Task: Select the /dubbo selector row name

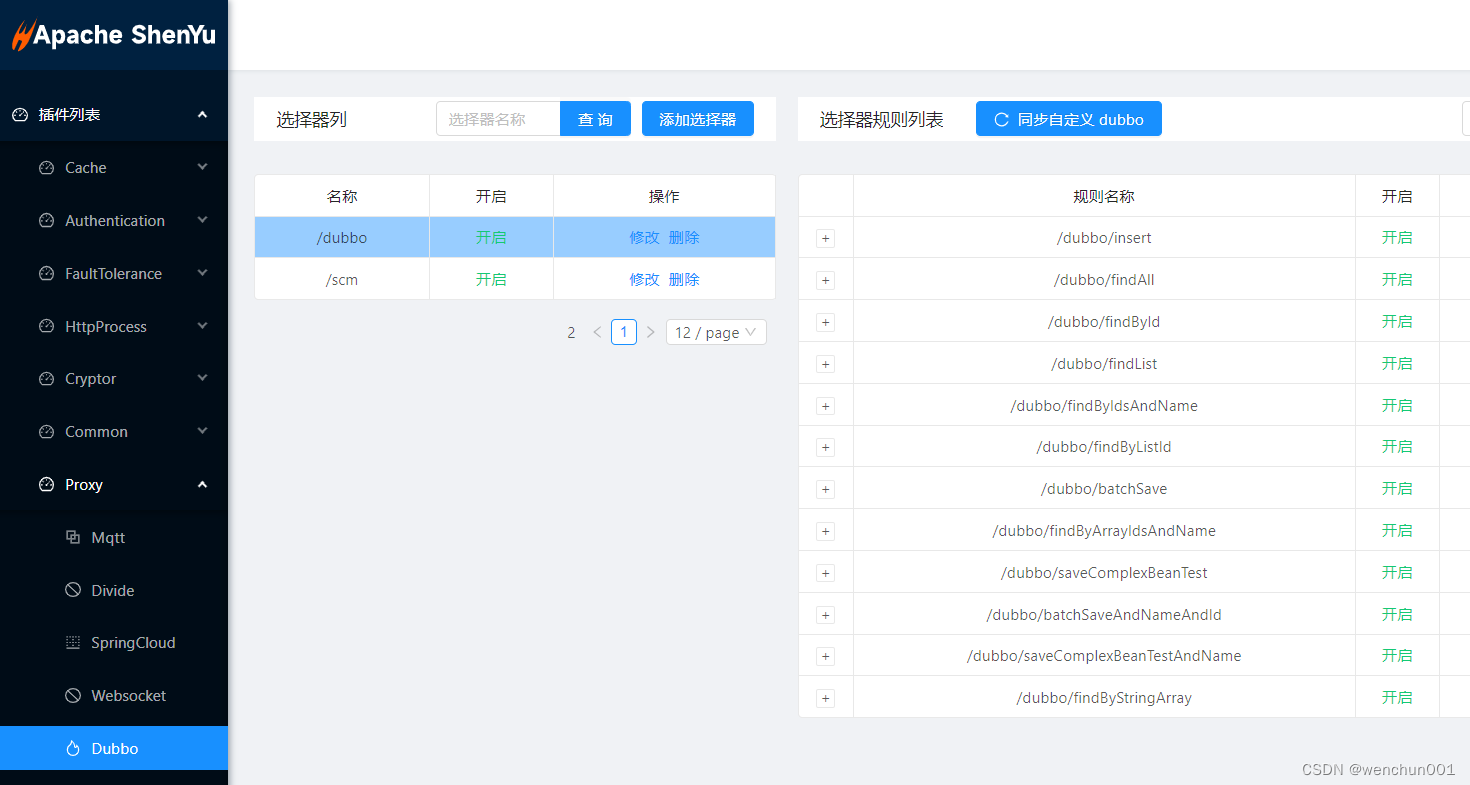Action: click(342, 238)
